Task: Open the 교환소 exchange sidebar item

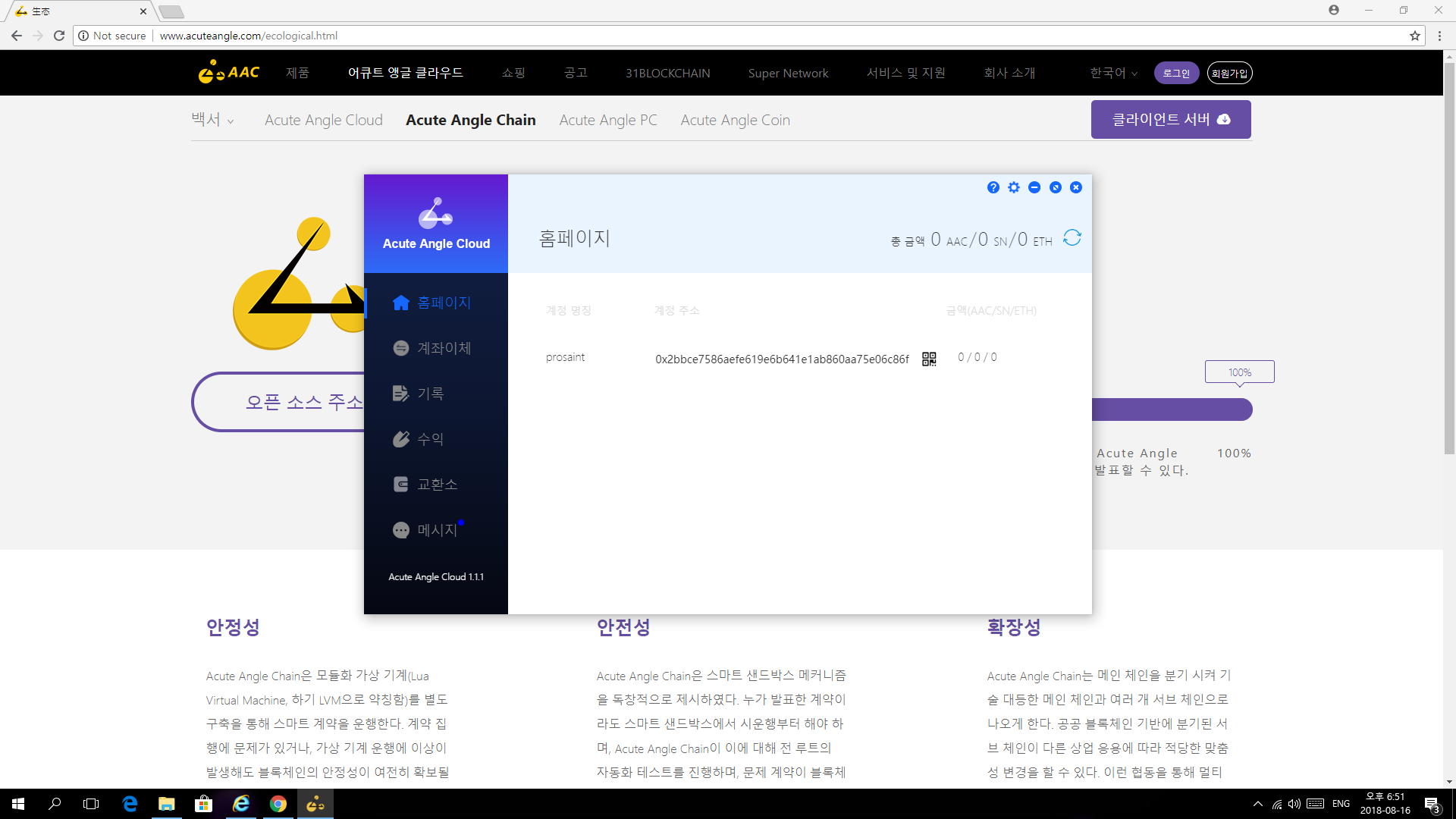Action: (425, 485)
